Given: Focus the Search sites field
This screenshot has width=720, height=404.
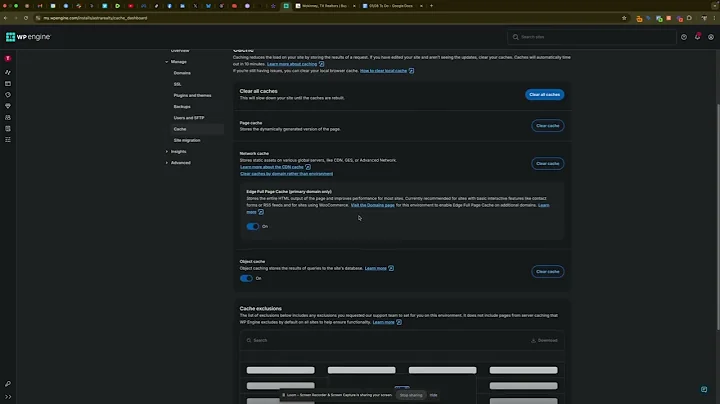Looking at the screenshot, I should tap(592, 37).
